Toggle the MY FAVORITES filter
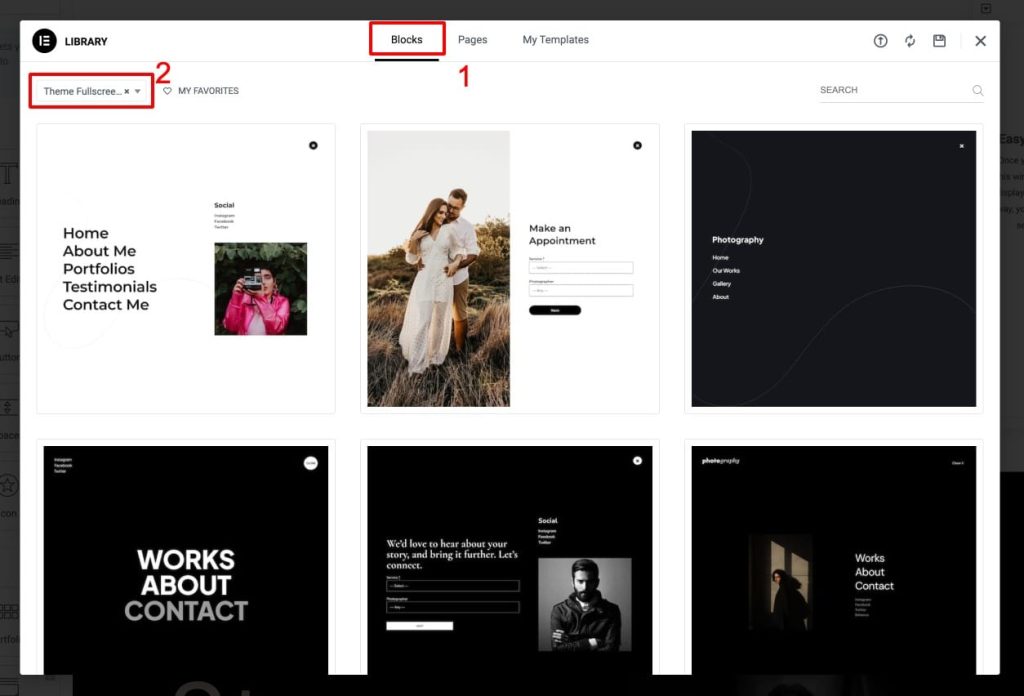This screenshot has width=1024, height=696. 203,90
